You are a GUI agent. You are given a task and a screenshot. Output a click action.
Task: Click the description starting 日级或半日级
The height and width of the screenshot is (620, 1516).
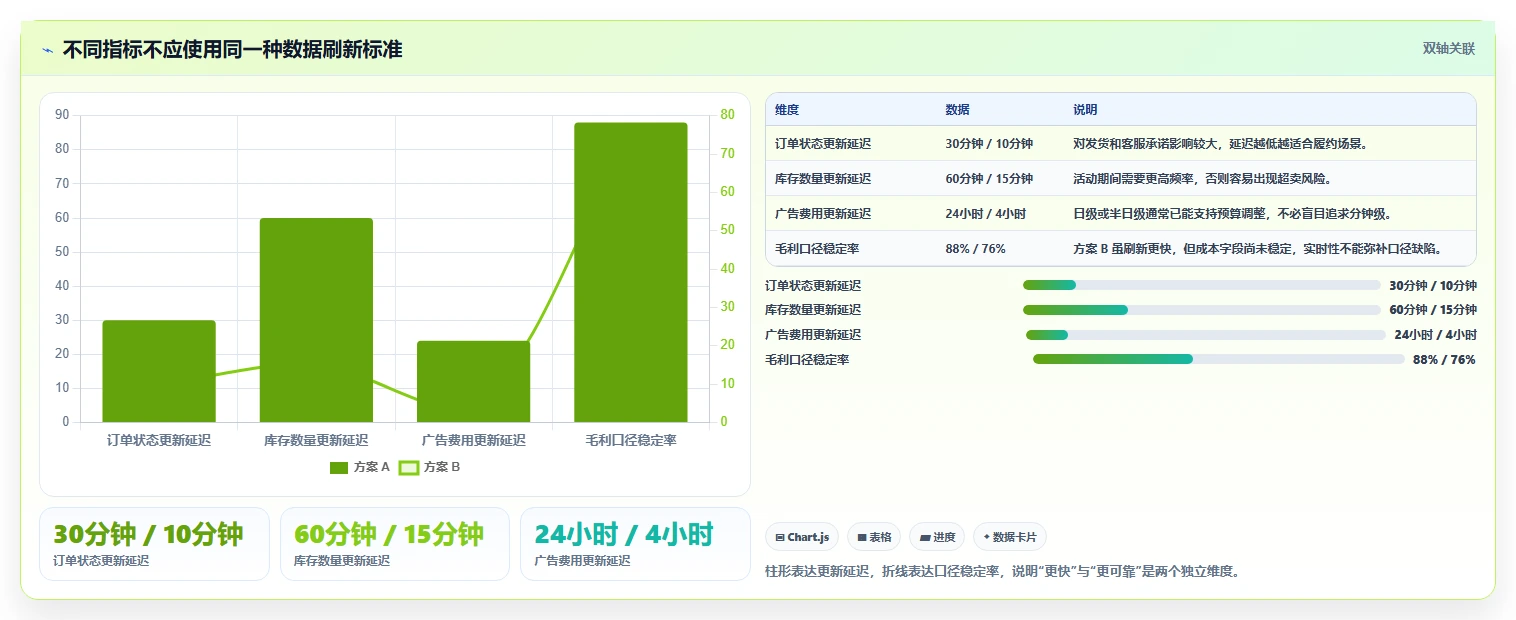click(x=1232, y=214)
